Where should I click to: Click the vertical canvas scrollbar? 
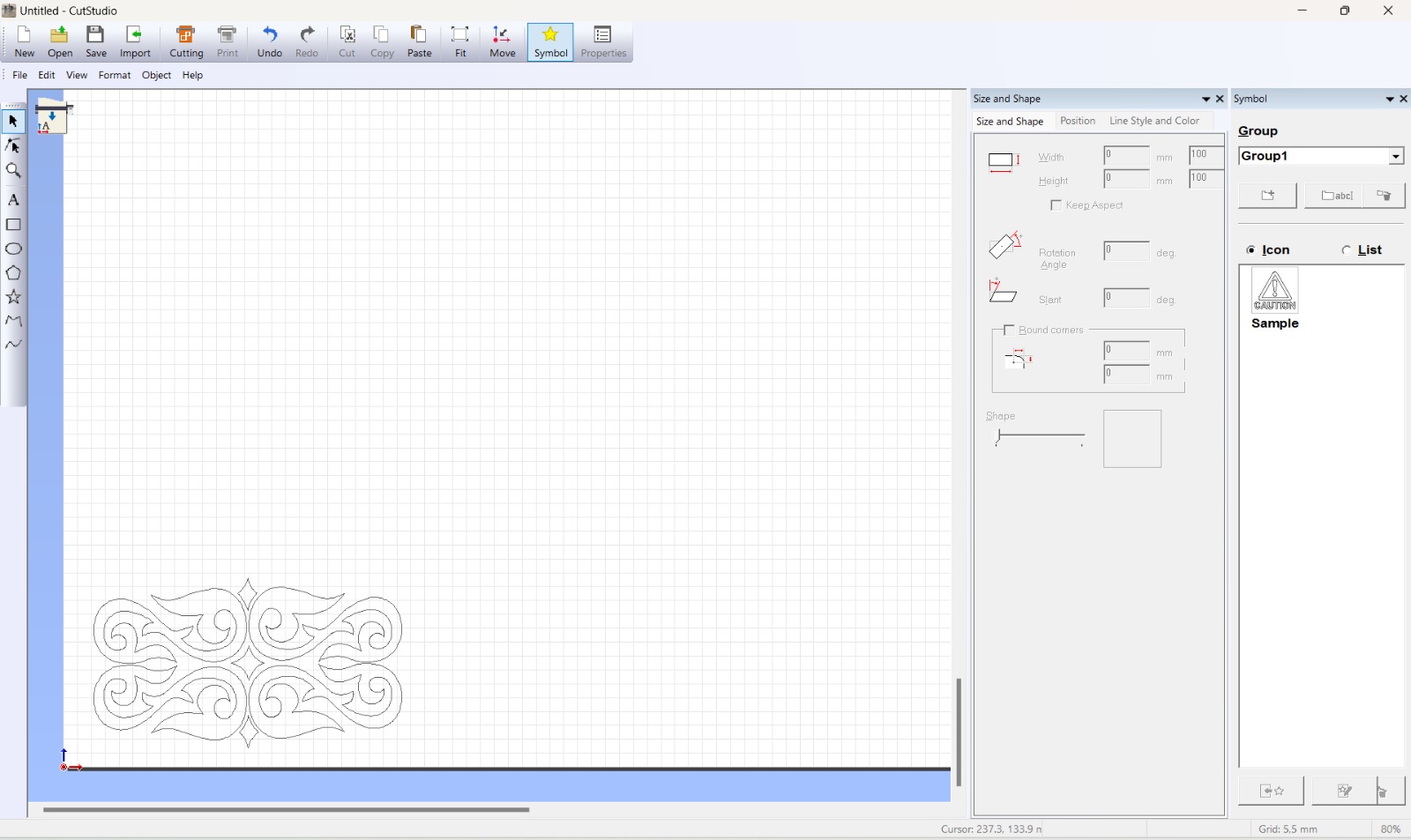point(959,732)
